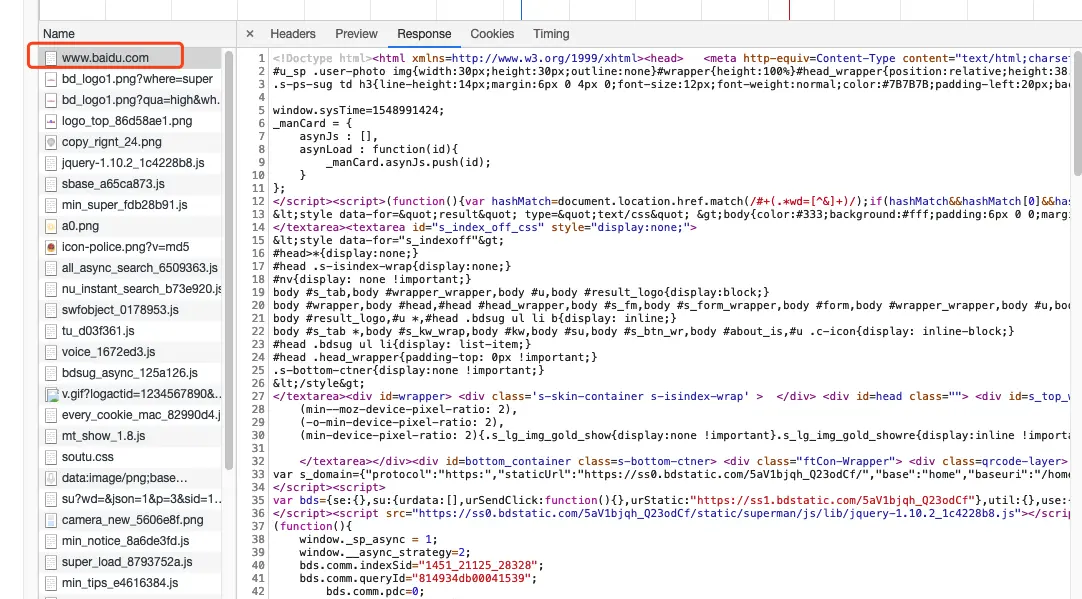Open icon-police.png?v=md5 request
The width and height of the screenshot is (1082, 599).
pyautogui.click(x=130, y=247)
